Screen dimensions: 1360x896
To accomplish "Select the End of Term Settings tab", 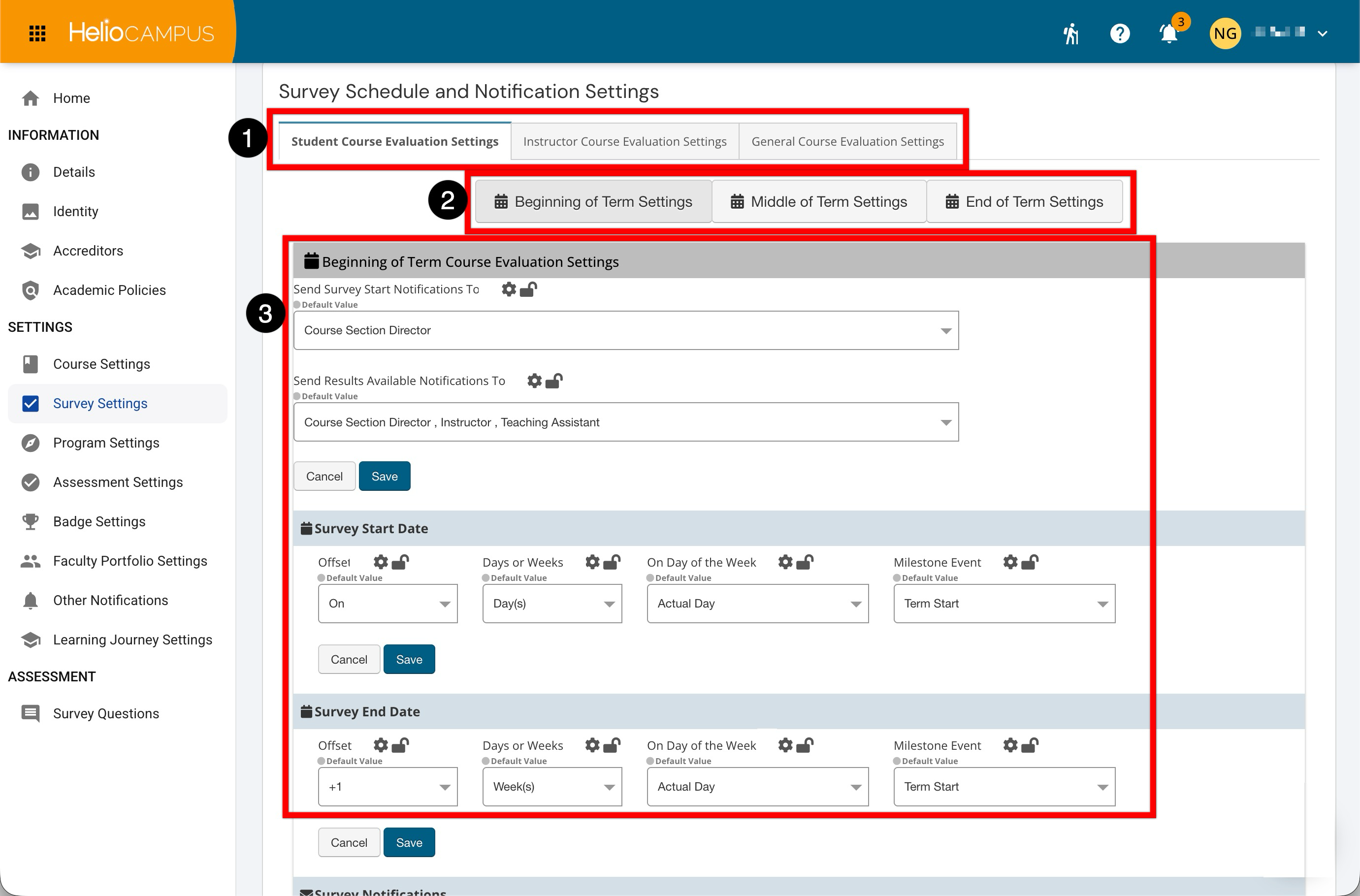I will tap(1024, 202).
